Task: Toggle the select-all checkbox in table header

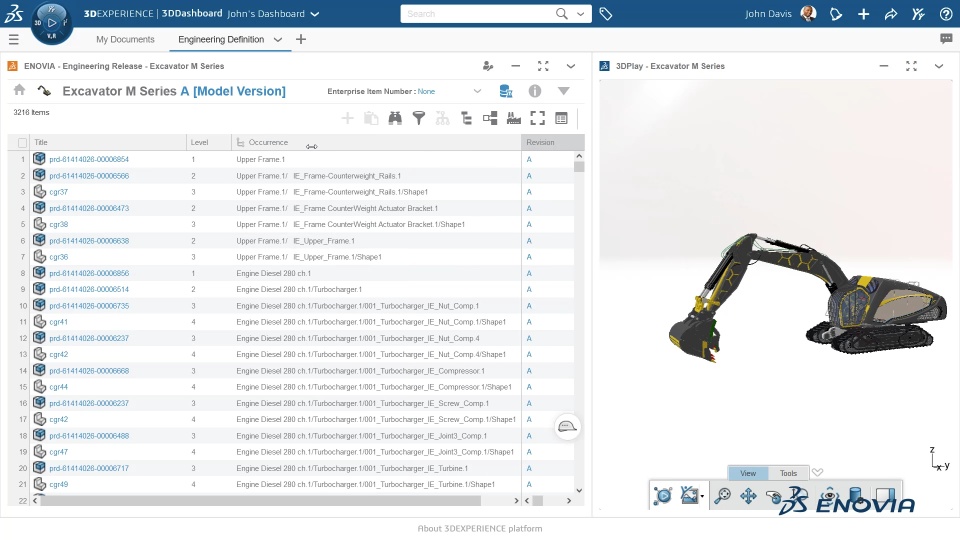Action: click(x=23, y=143)
